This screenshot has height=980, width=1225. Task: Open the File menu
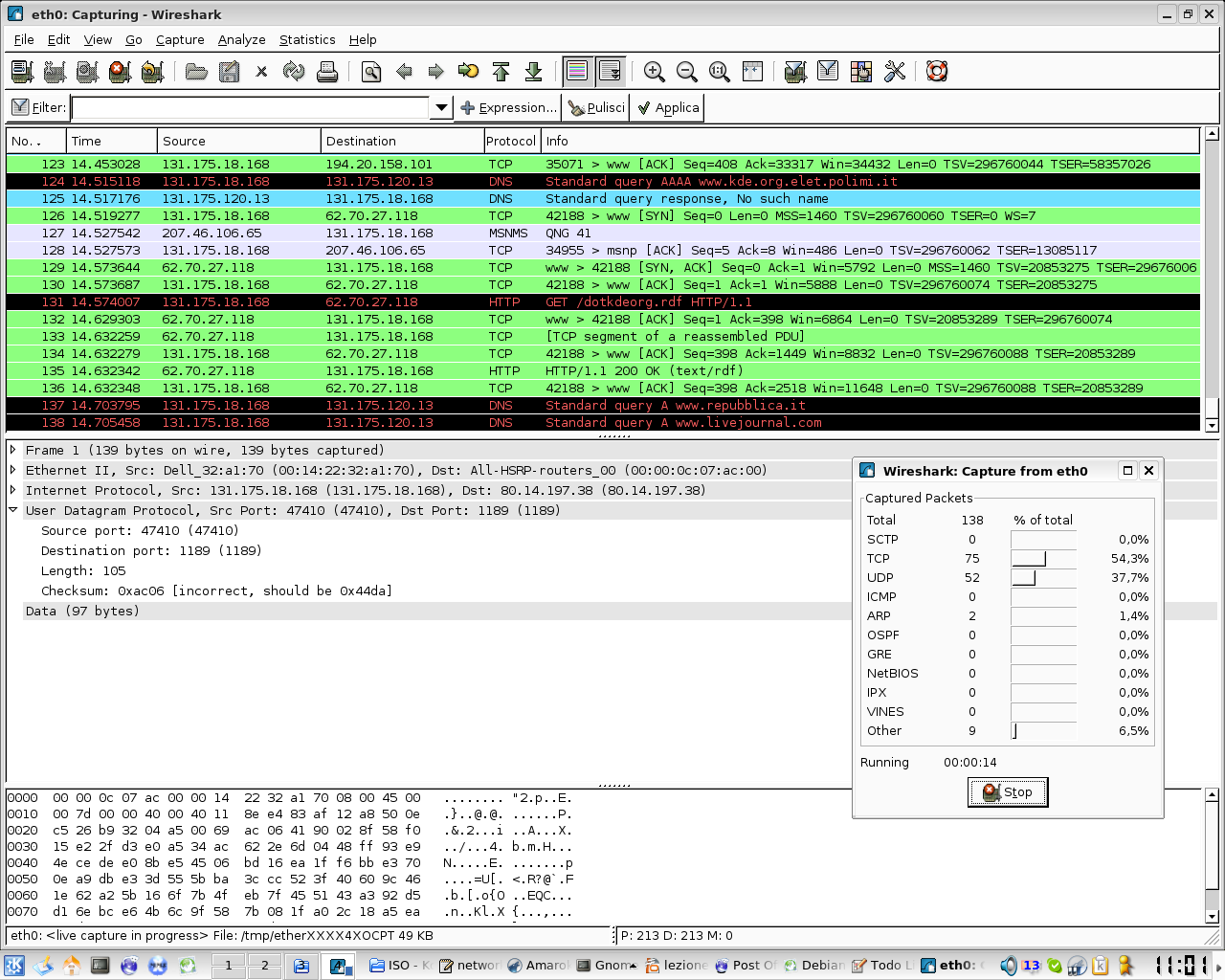24,39
